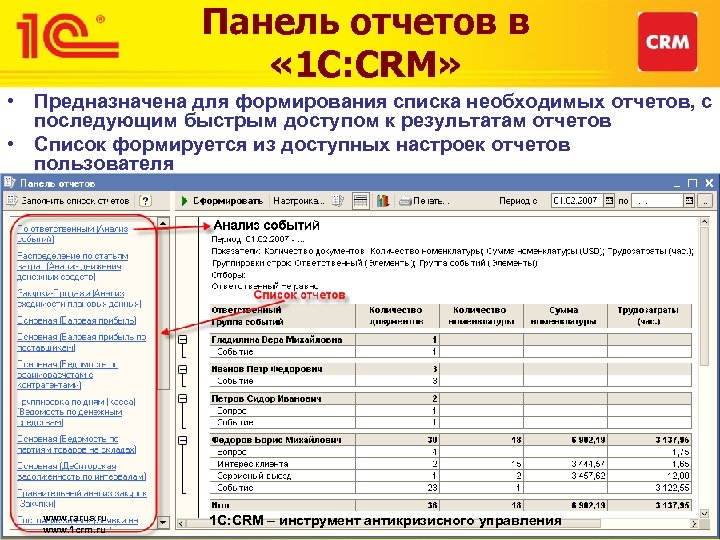Open По ответственным (Анализ событий) report link

pos(72,234)
